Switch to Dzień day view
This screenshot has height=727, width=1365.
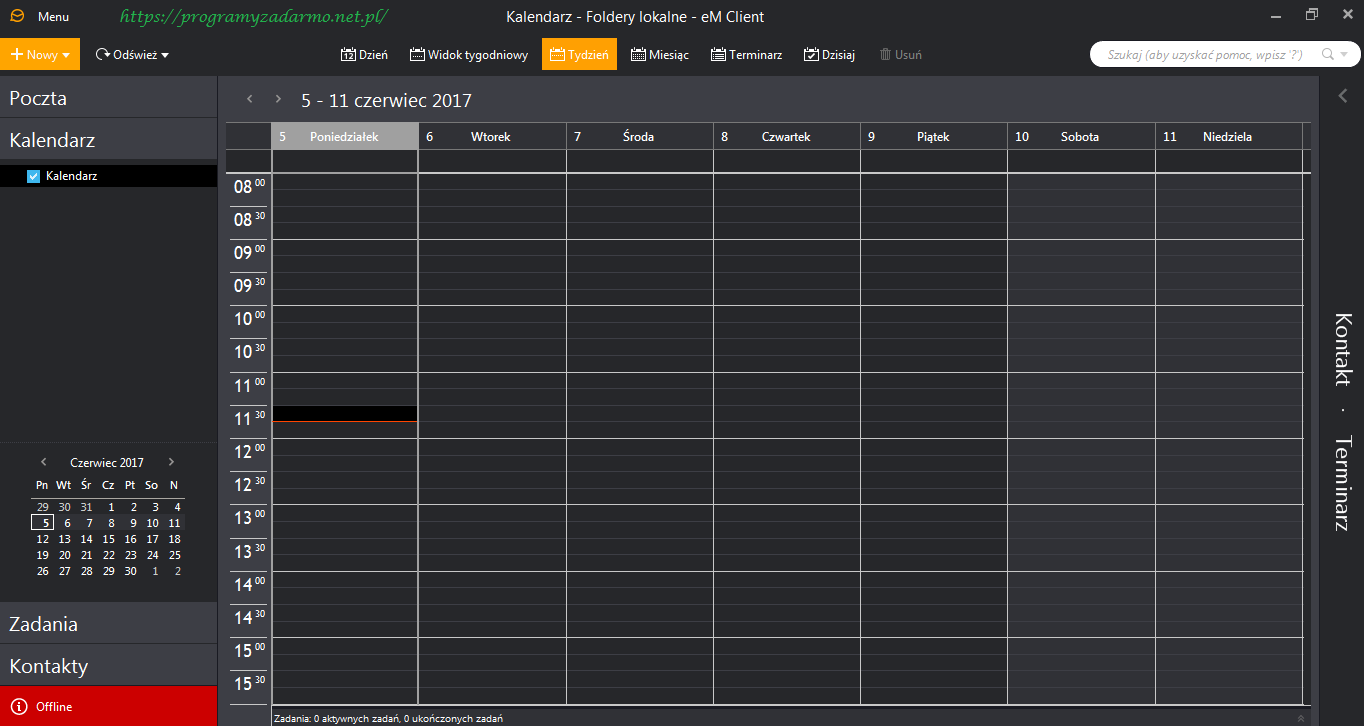pyautogui.click(x=364, y=55)
